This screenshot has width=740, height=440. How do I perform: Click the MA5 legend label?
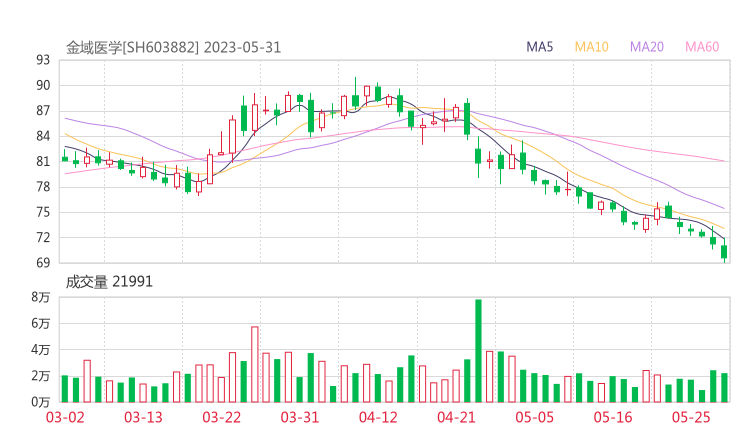coord(539,47)
